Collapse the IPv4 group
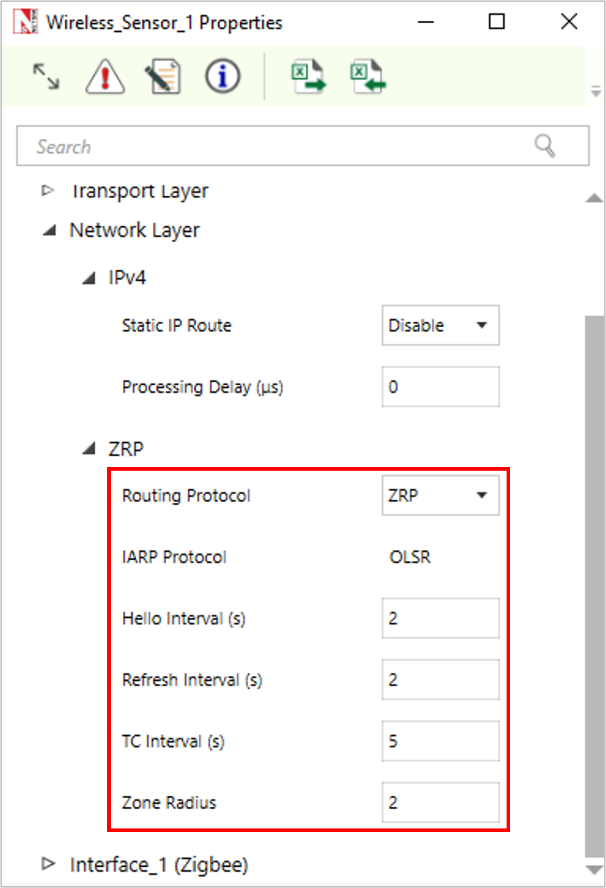Image resolution: width=606 pixels, height=888 pixels. [88, 278]
